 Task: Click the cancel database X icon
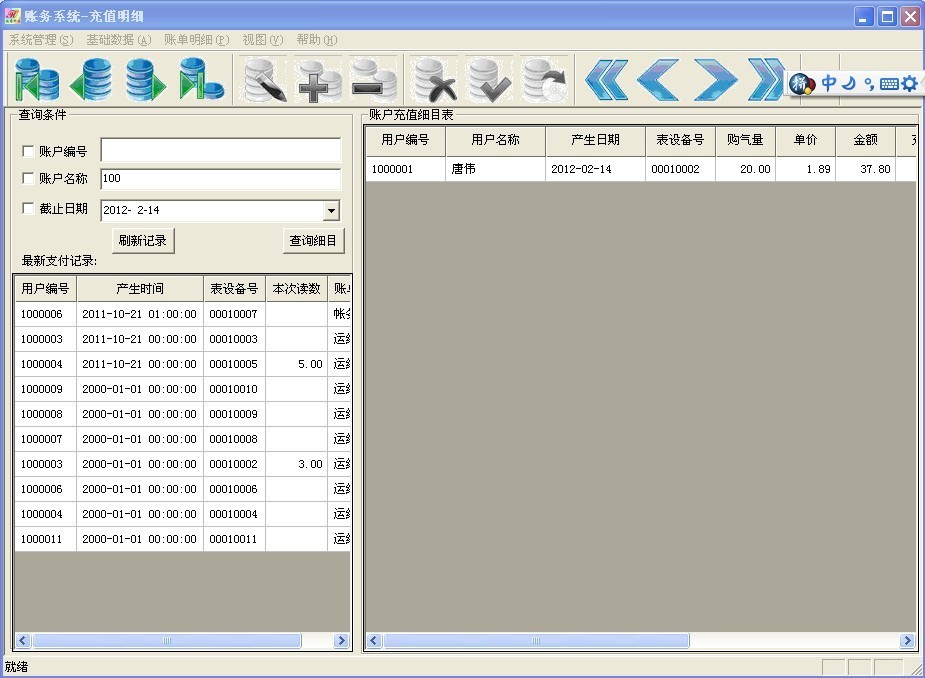pos(435,80)
